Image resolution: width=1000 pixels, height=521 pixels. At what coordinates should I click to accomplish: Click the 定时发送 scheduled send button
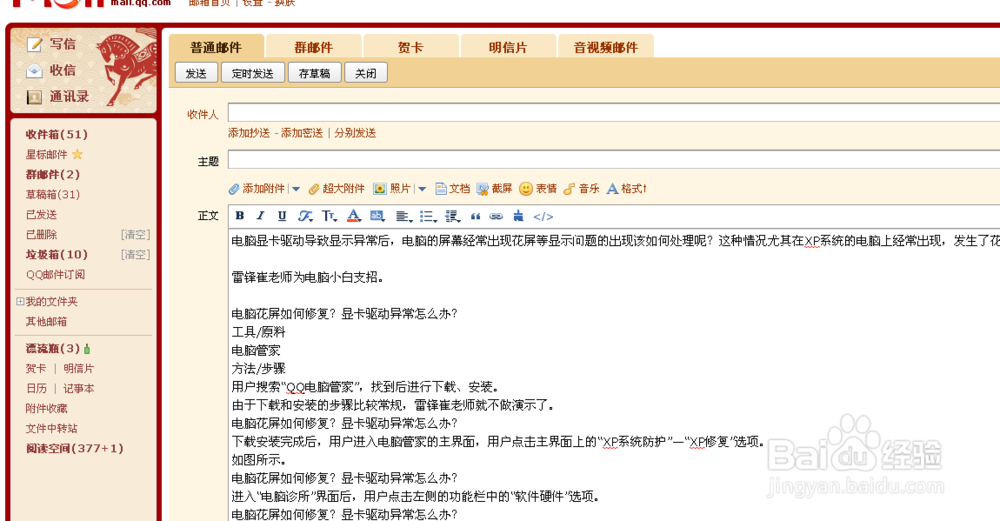(253, 73)
